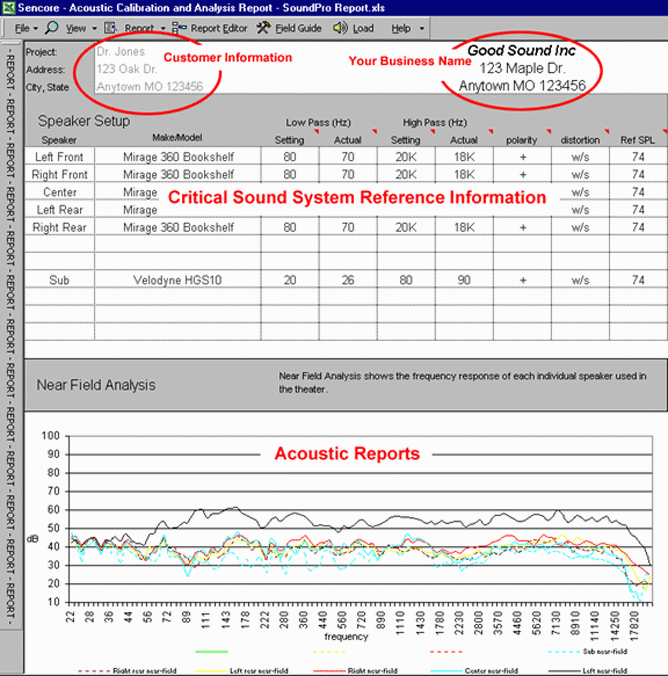
Task: Click the vertical REPORT sidebar strip
Action: [11, 336]
